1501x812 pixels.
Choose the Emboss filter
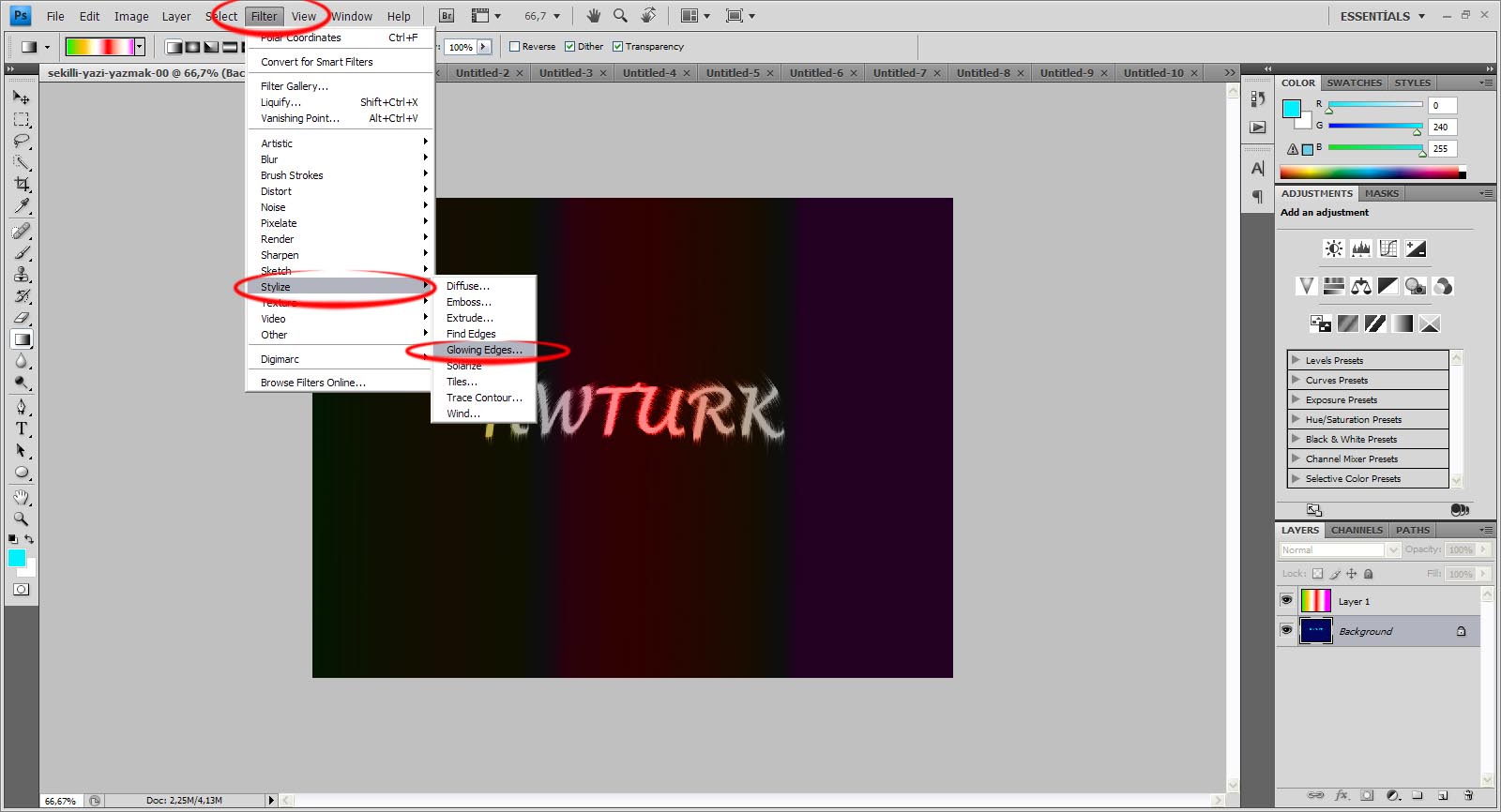(484, 302)
